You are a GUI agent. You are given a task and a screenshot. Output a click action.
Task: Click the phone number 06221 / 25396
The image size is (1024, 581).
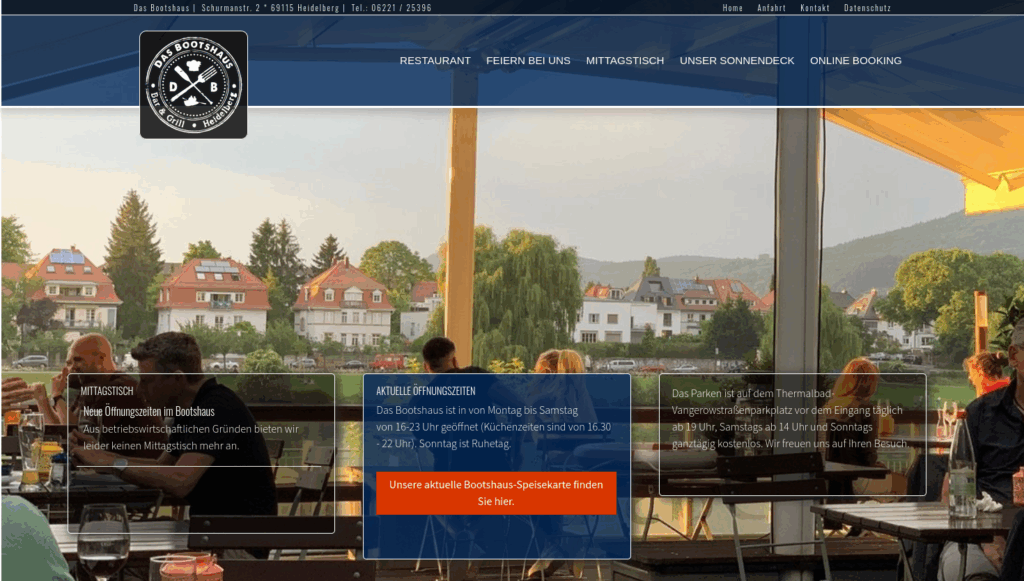[x=404, y=8]
